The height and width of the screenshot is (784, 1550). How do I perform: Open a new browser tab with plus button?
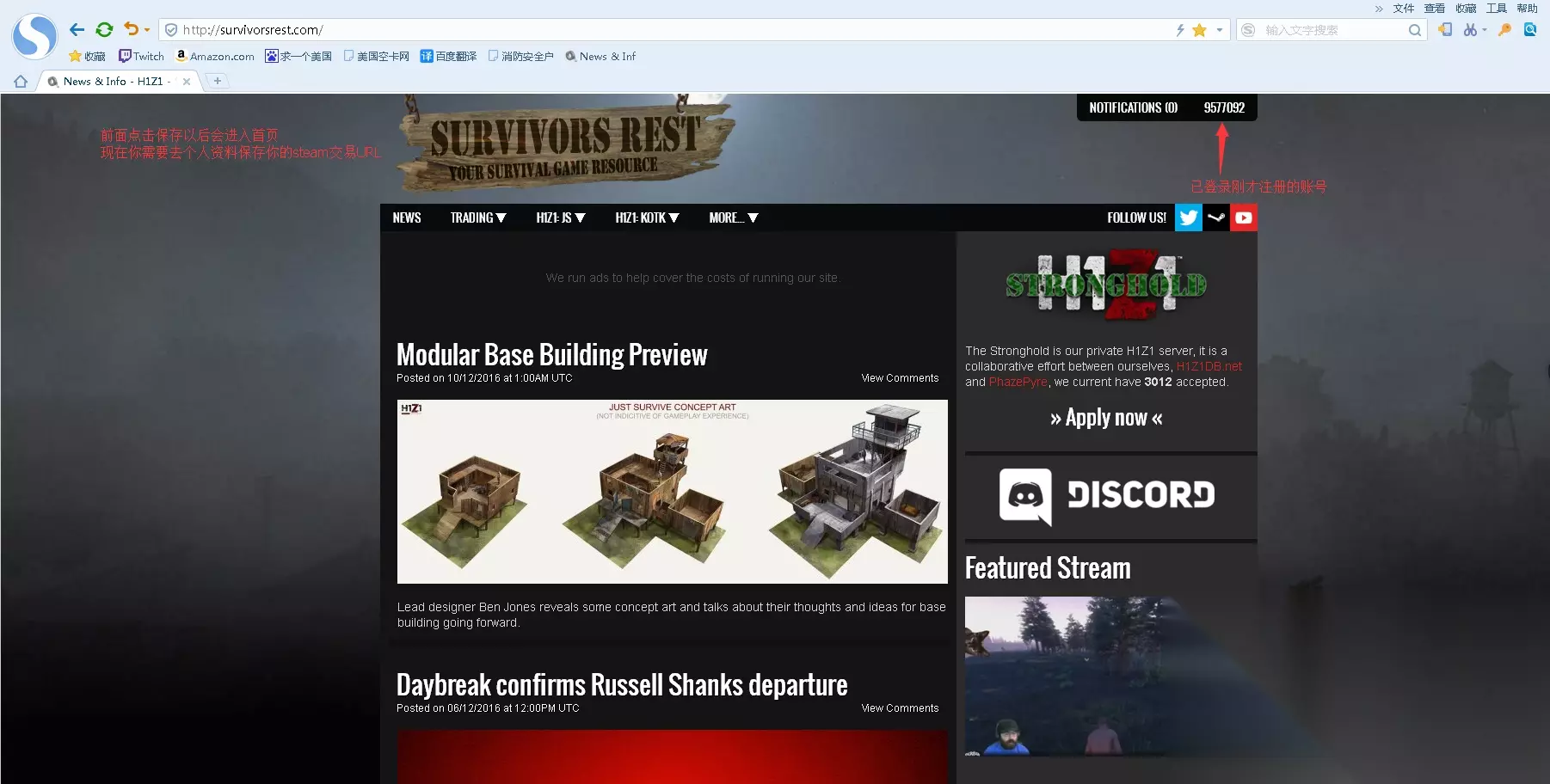click(x=218, y=81)
